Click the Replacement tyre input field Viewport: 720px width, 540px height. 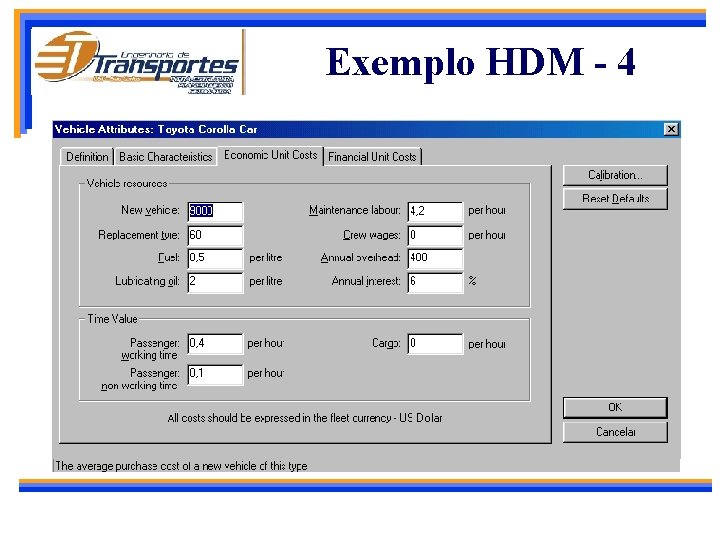pos(215,235)
